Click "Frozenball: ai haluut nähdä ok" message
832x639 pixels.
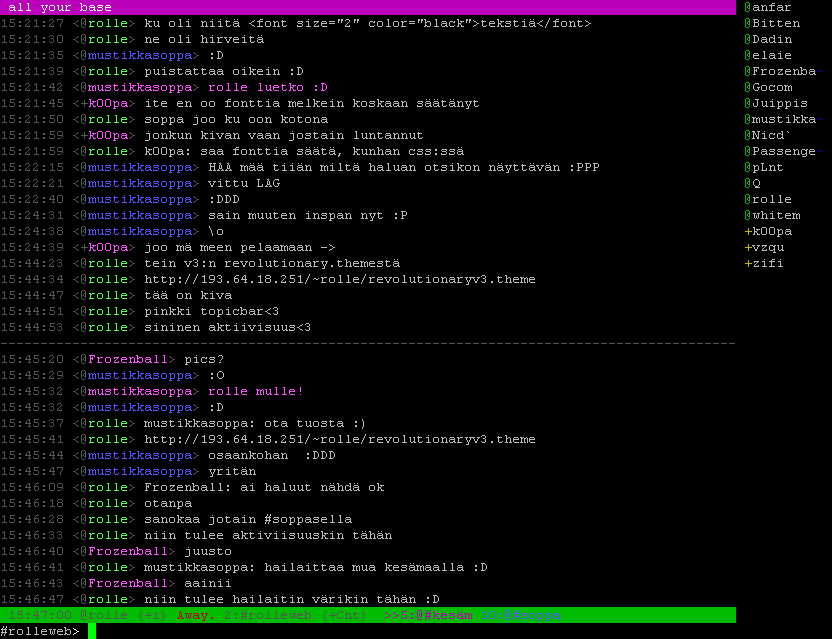pyautogui.click(x=264, y=487)
